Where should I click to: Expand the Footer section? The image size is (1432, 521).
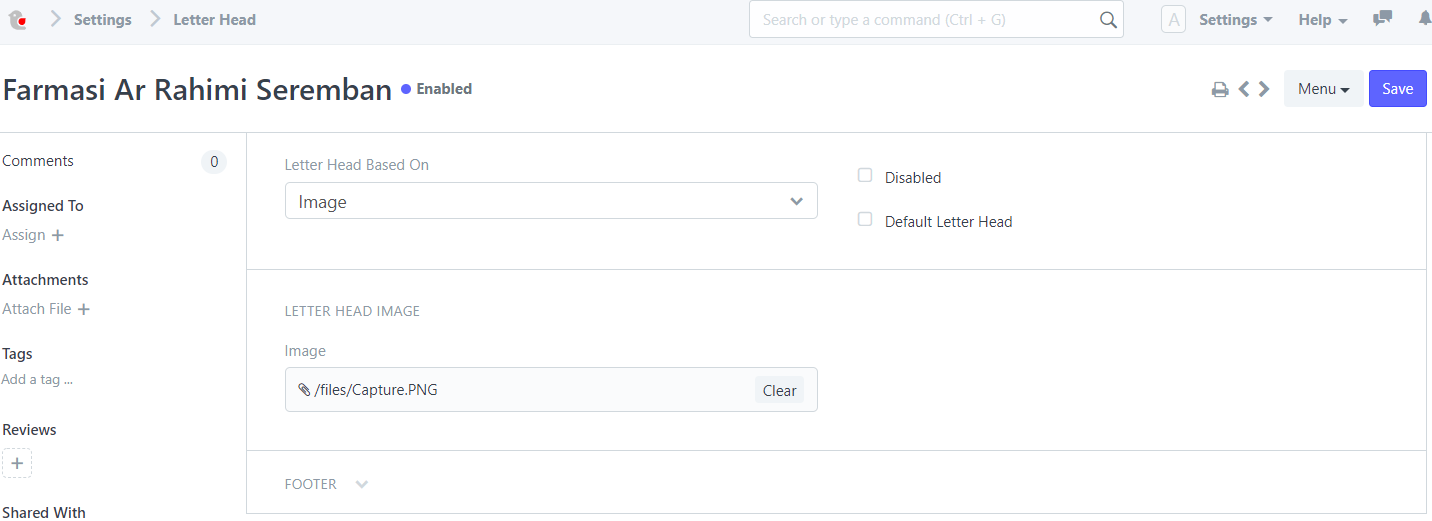327,484
